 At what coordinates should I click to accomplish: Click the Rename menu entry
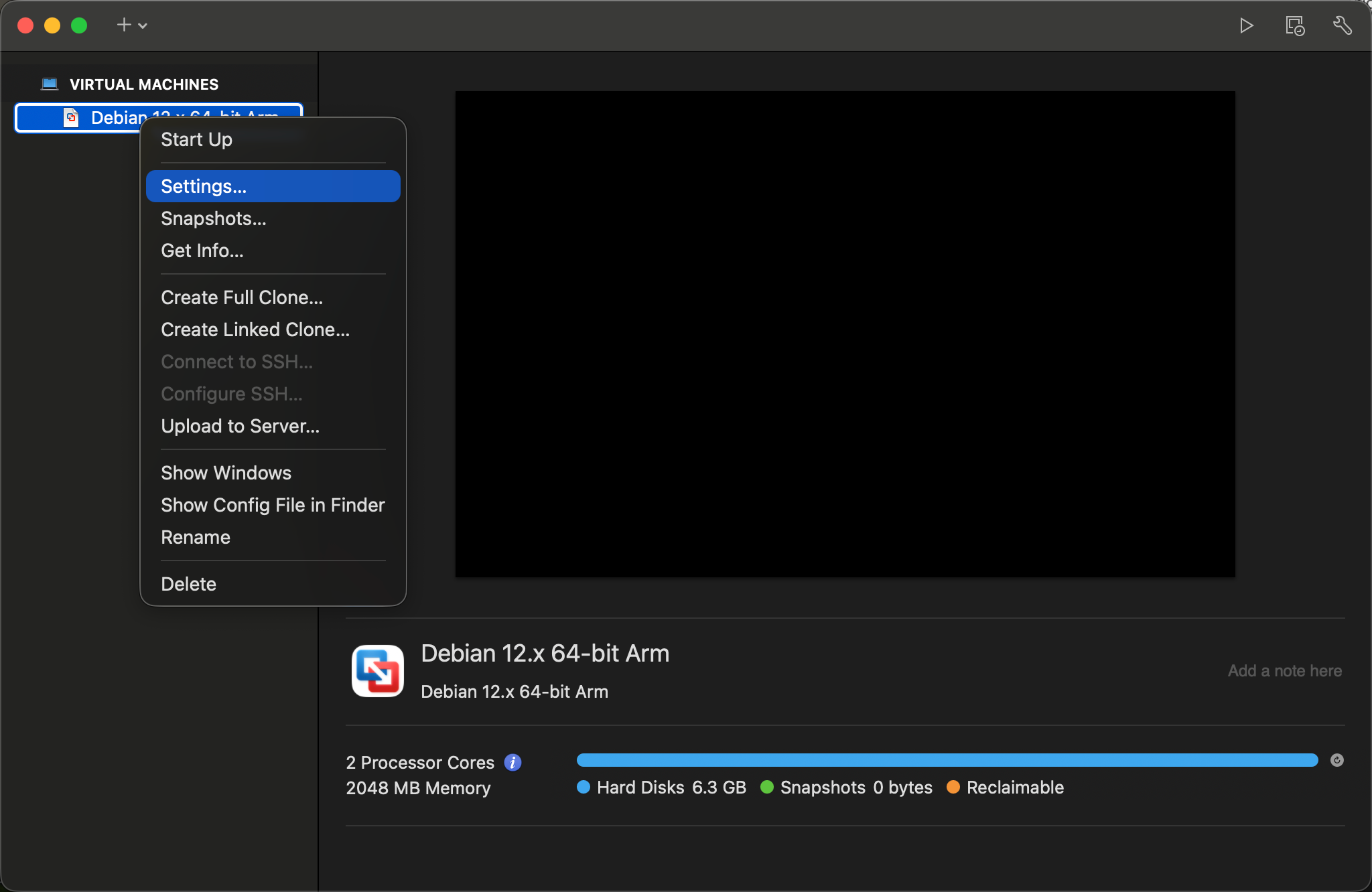195,537
